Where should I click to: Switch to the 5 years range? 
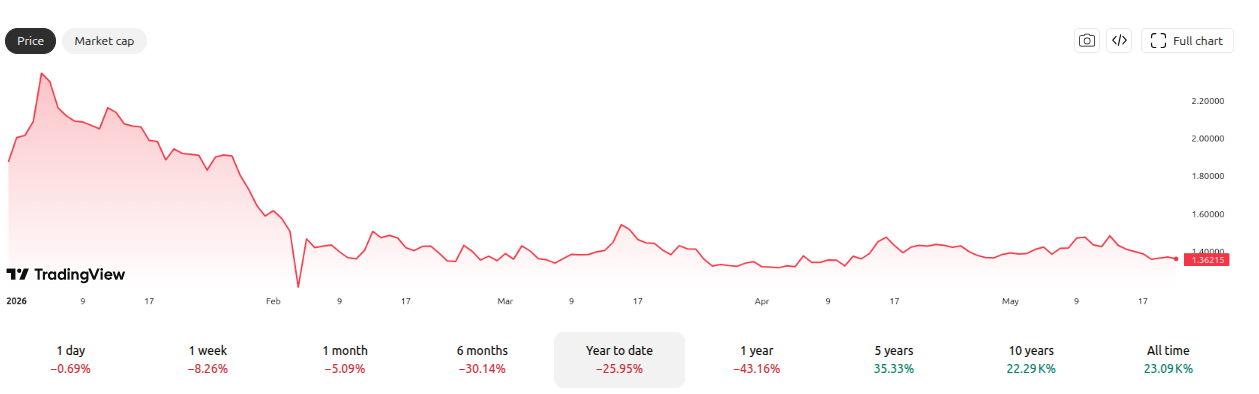[893, 359]
